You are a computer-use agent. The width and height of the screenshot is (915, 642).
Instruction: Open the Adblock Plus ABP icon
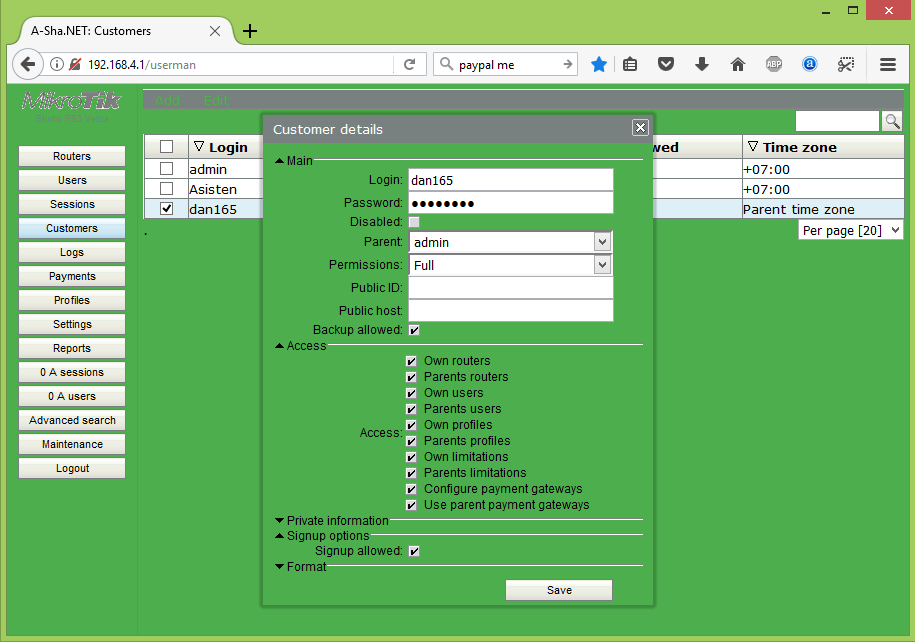tap(774, 64)
